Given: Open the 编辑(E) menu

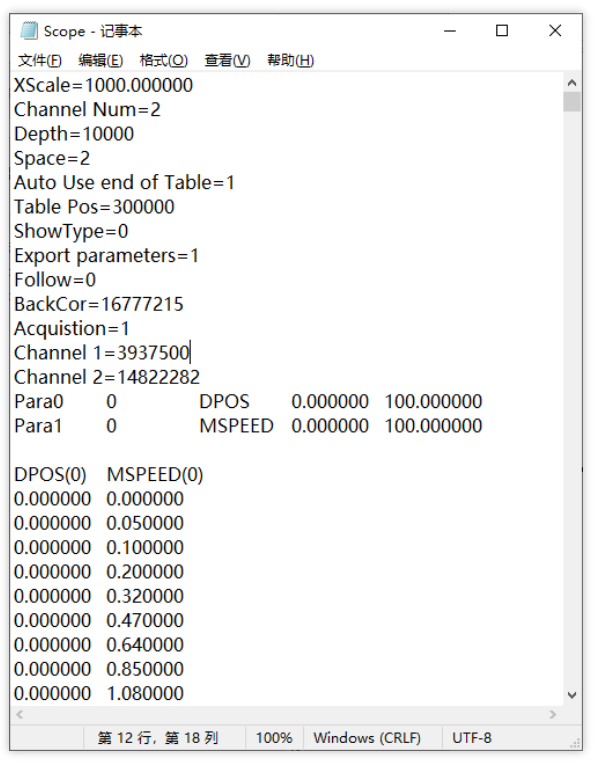Looking at the screenshot, I should coord(101,60).
